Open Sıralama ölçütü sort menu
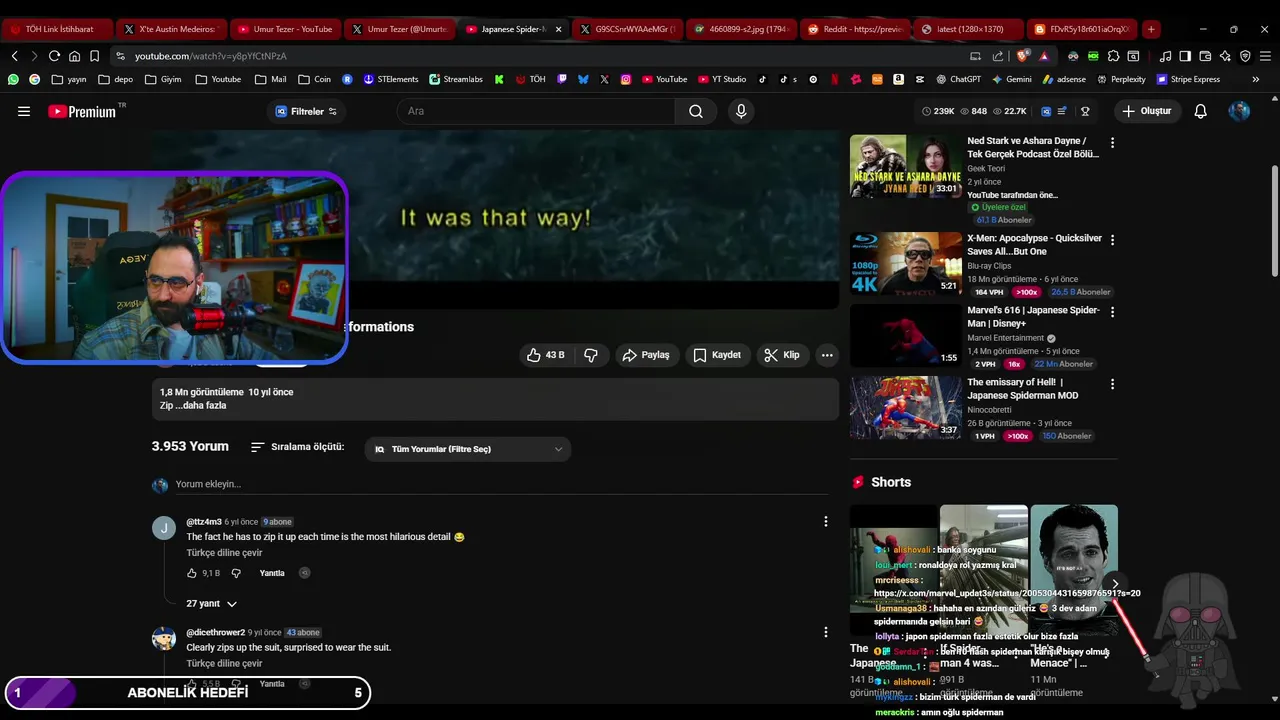 pos(297,447)
